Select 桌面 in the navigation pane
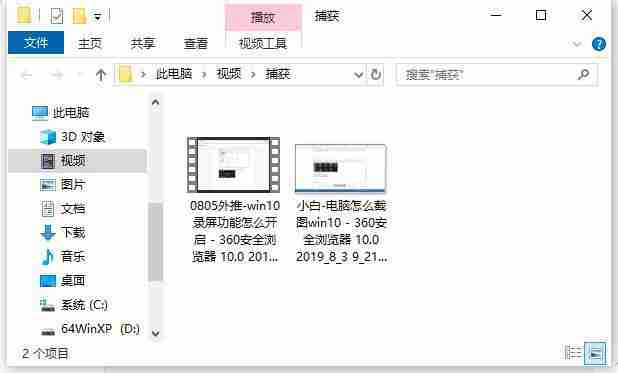Screen dimensions: 618x373 [63, 281]
